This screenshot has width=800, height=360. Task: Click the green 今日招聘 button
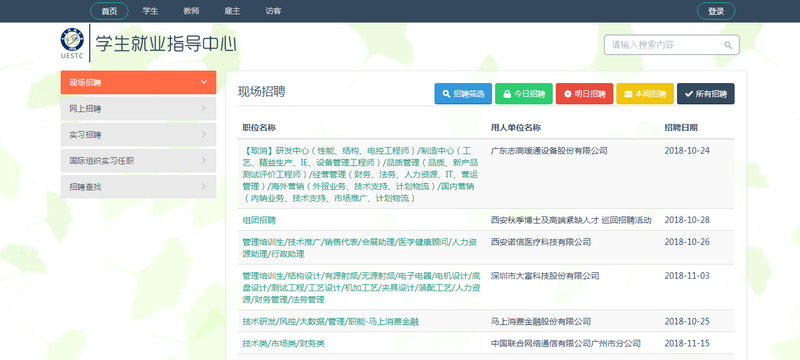(523, 94)
